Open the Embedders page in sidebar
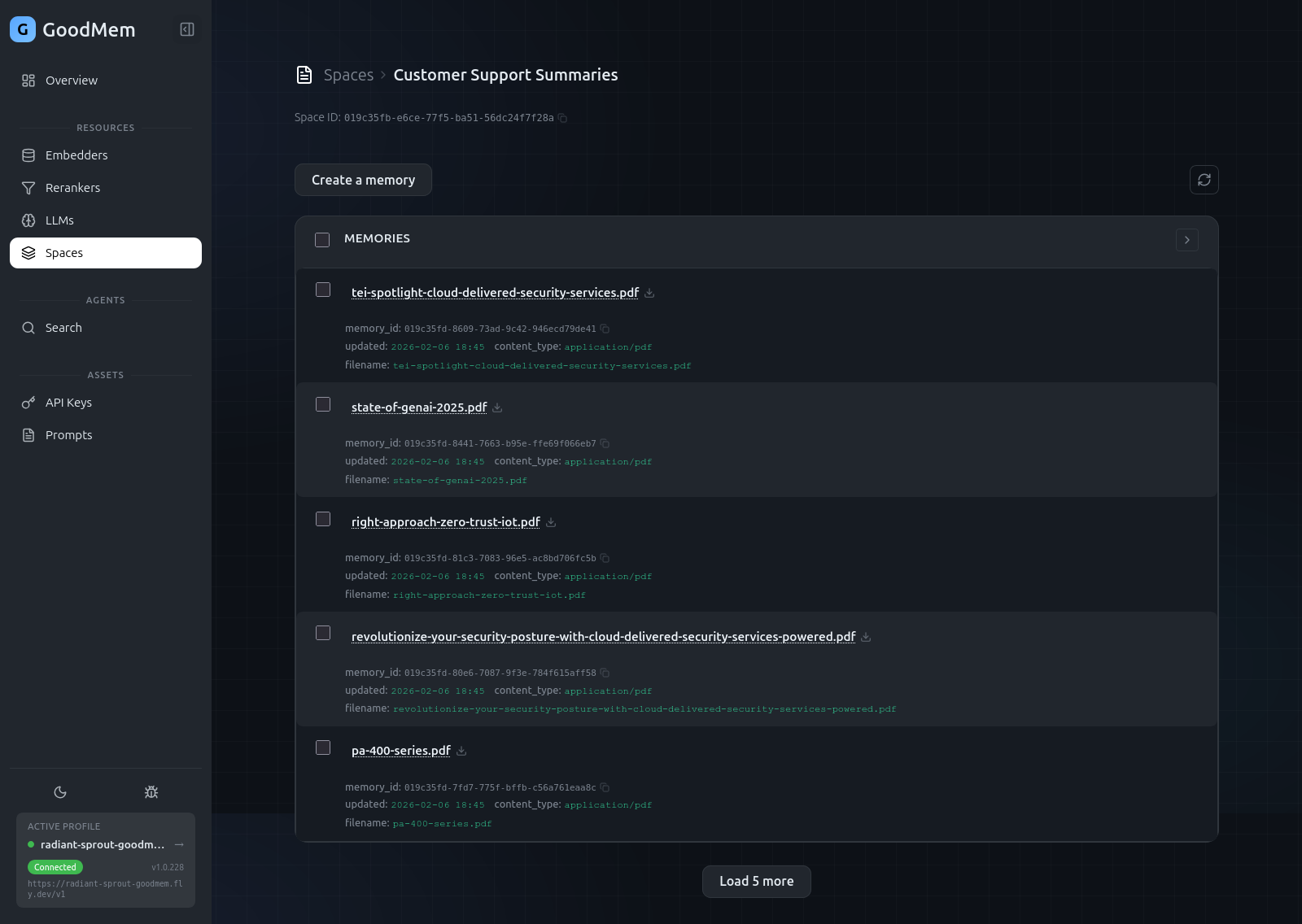1302x924 pixels. click(76, 155)
